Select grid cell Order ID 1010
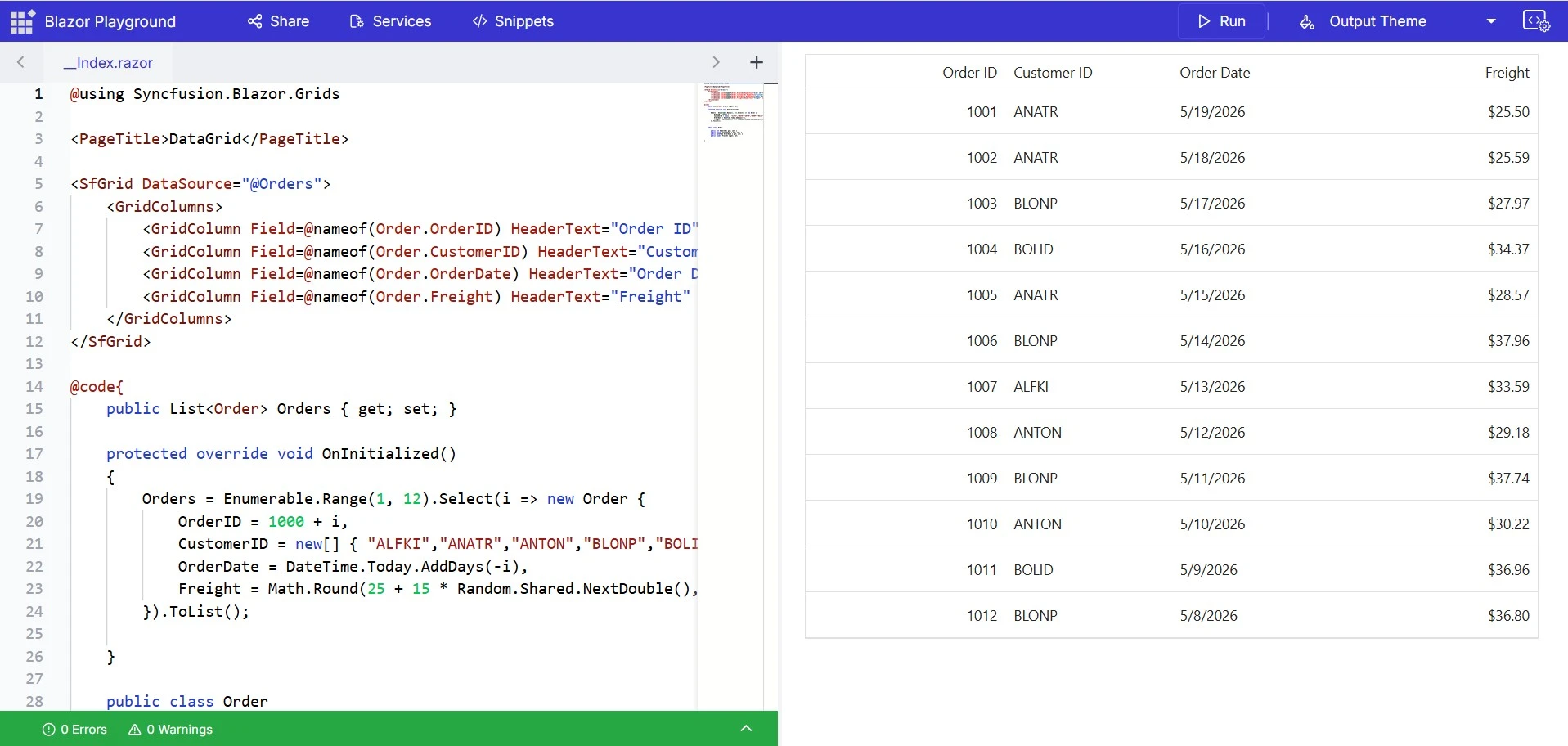Screen dimensions: 1568x746 [x=905, y=524]
